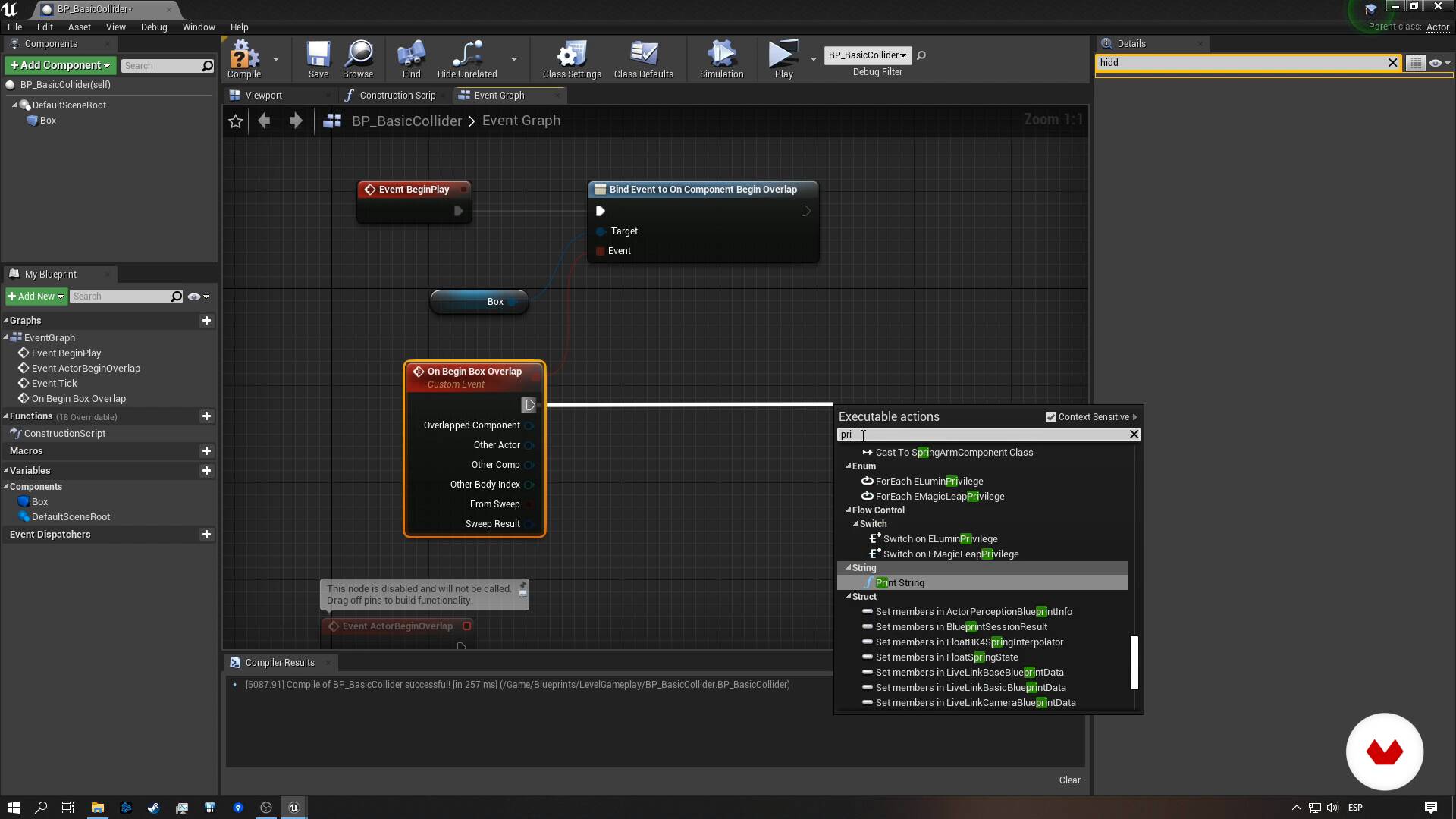Open the Window menu
1456x819 pixels.
pyautogui.click(x=199, y=27)
